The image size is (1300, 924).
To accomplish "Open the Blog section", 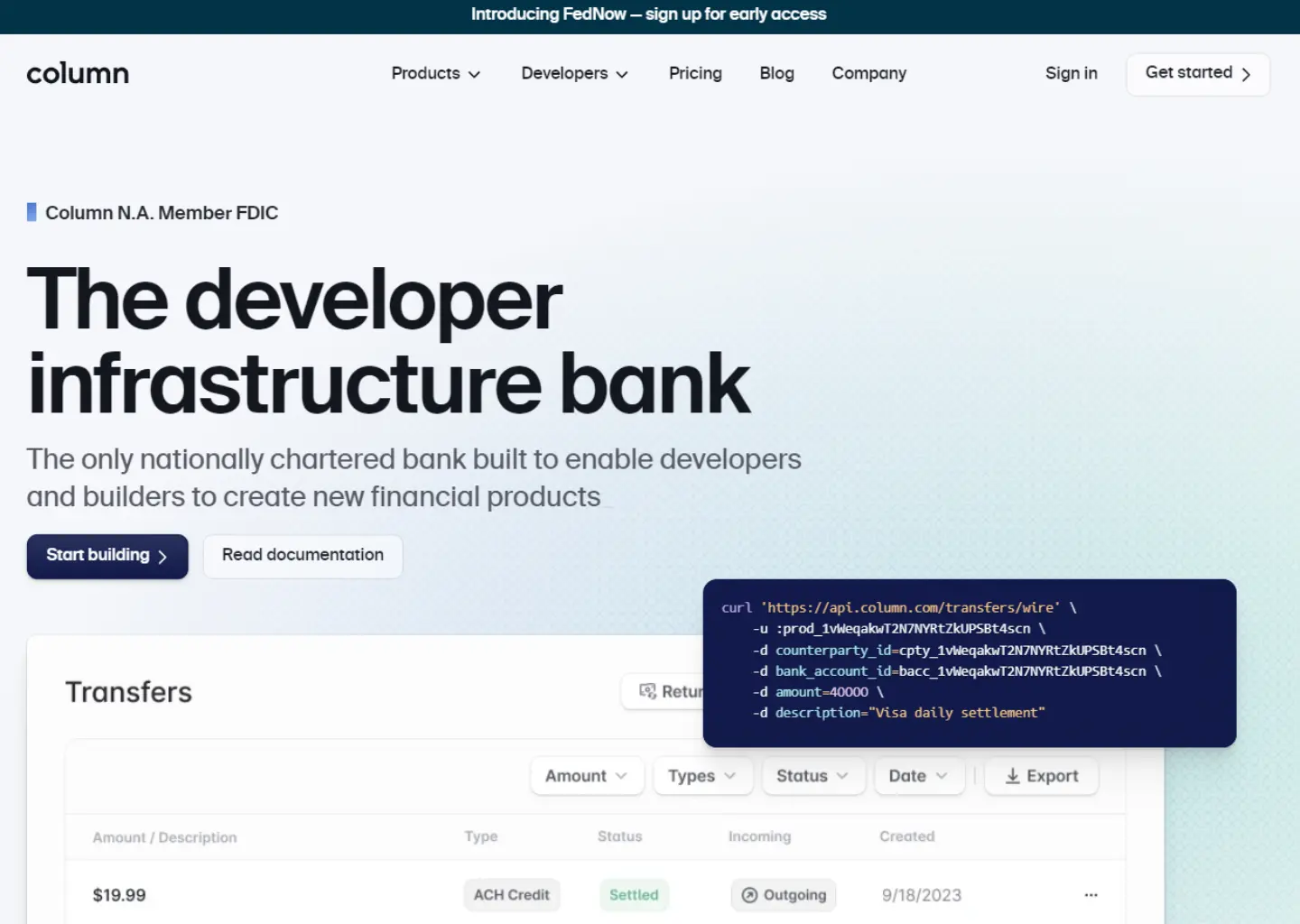I will pyautogui.click(x=776, y=73).
